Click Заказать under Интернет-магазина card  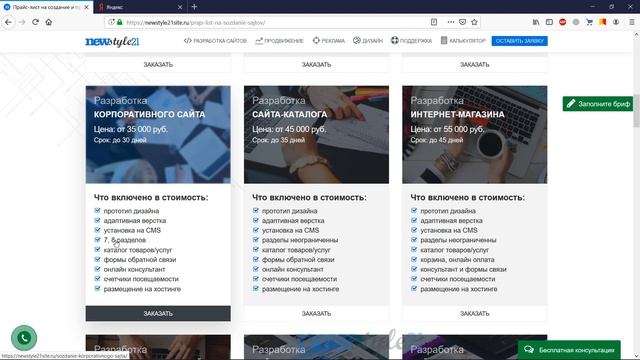(475, 313)
